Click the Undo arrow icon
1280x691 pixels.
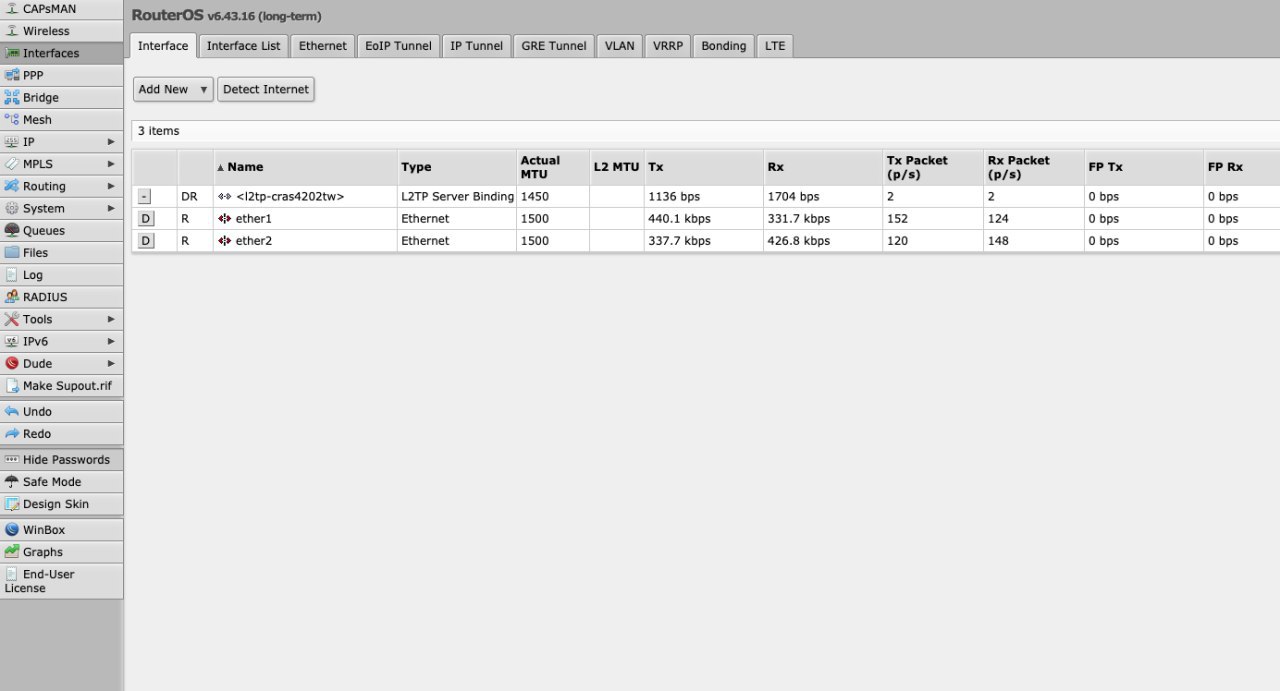(12, 411)
